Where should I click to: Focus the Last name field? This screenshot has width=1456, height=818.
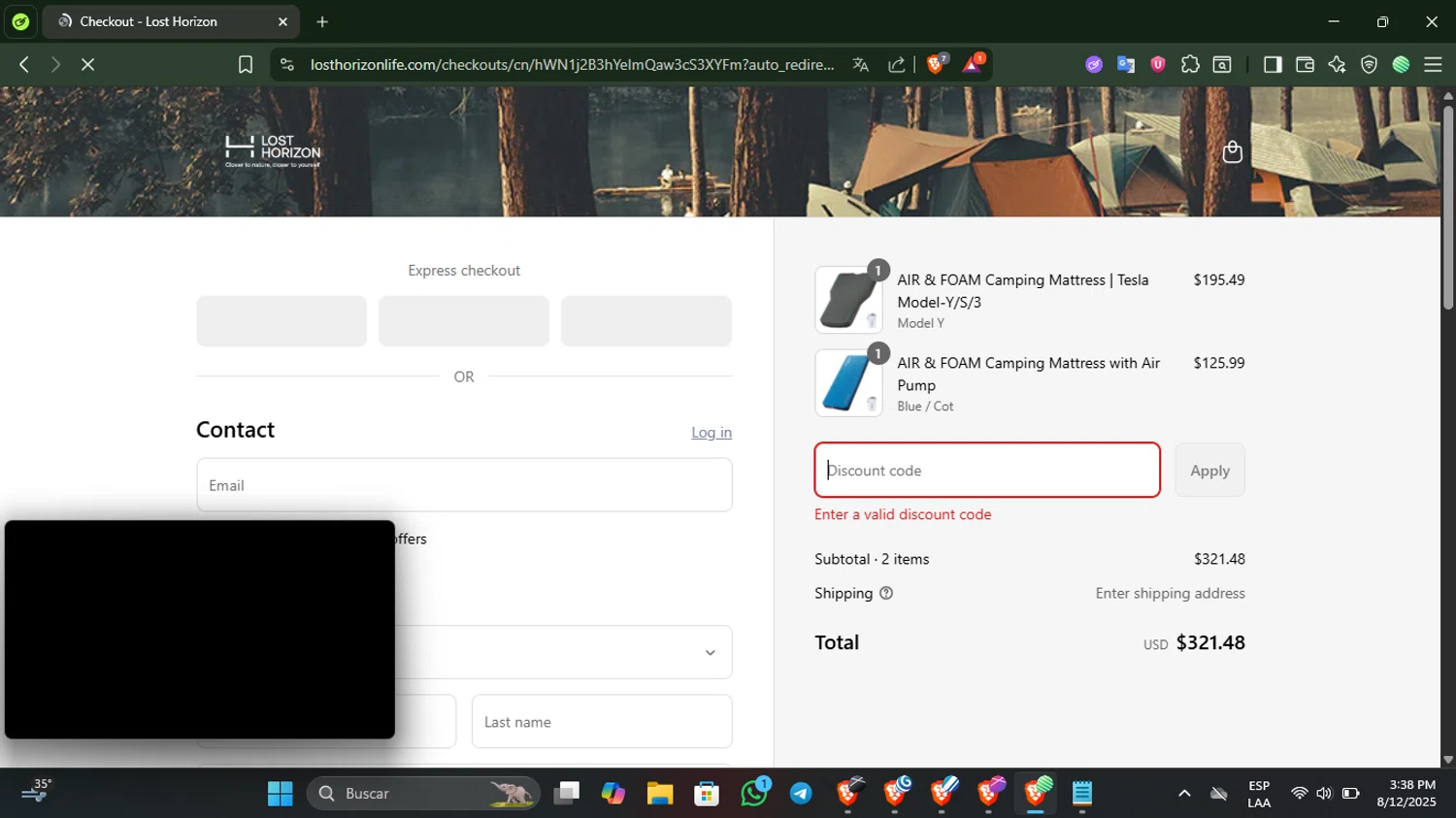pyautogui.click(x=602, y=721)
